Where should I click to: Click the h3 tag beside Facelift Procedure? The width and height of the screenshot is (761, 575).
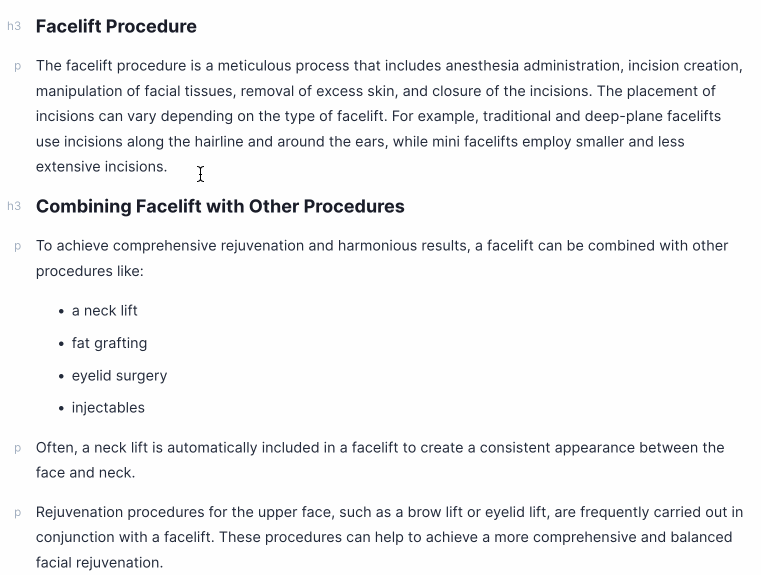14,26
